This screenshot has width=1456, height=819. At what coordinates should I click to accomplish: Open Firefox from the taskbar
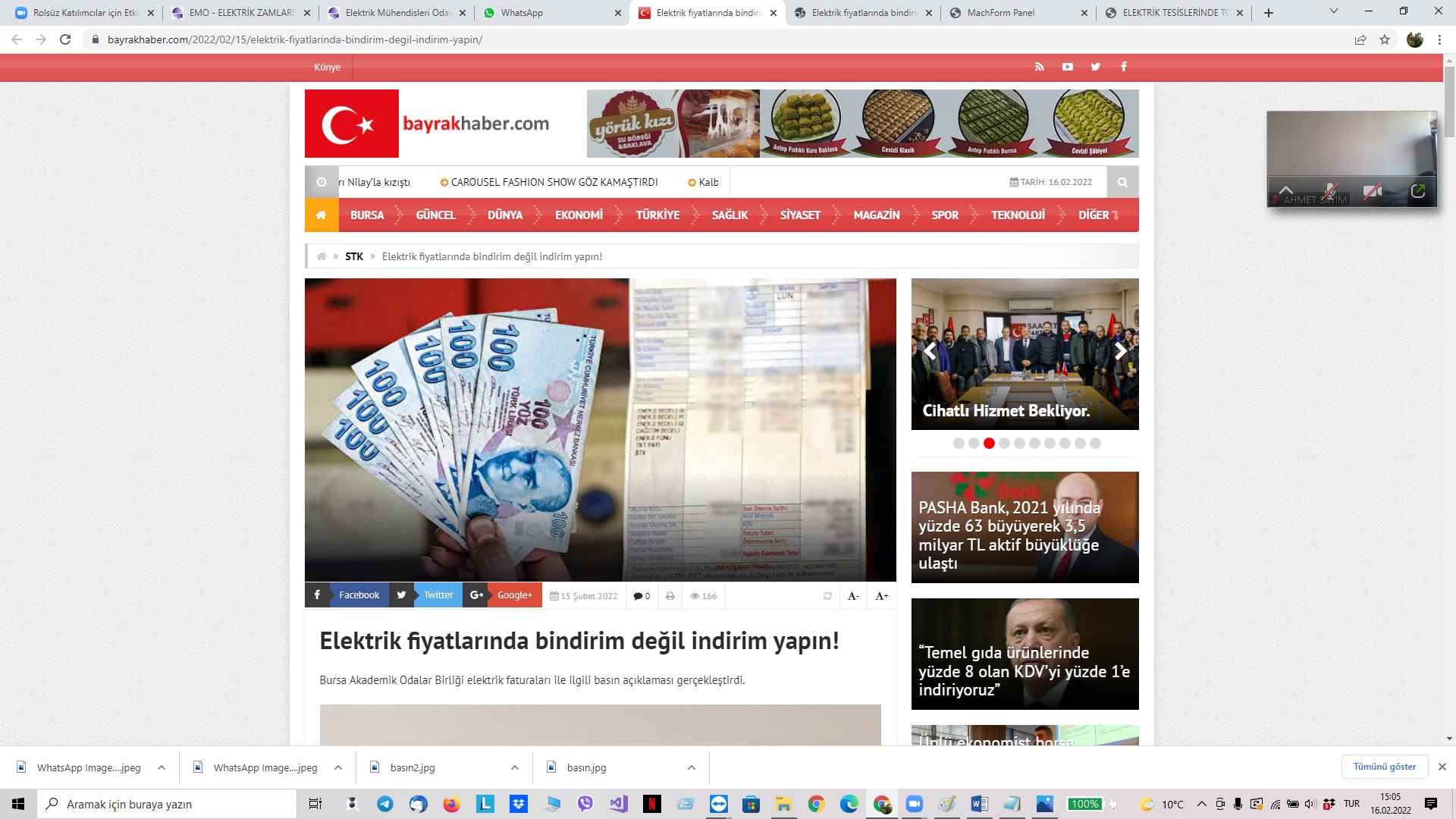point(451,804)
